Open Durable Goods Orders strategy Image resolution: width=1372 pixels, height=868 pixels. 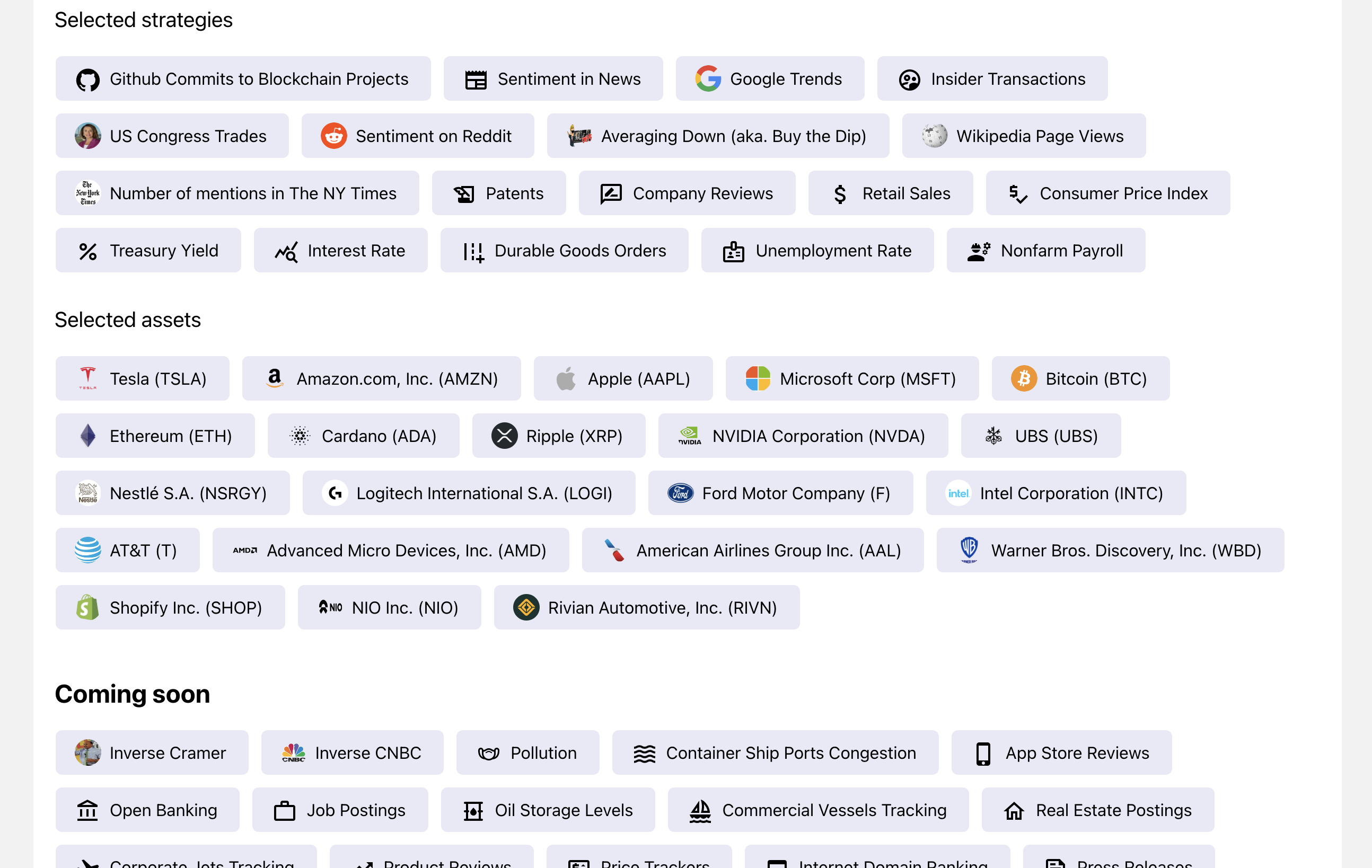(564, 251)
